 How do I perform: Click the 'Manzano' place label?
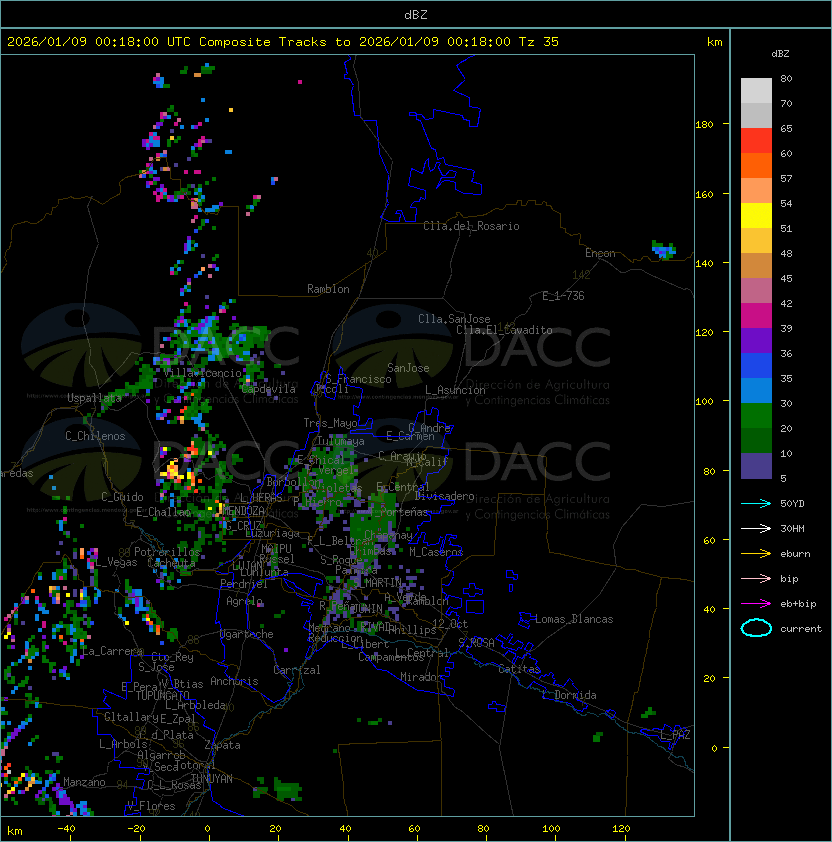84,782
